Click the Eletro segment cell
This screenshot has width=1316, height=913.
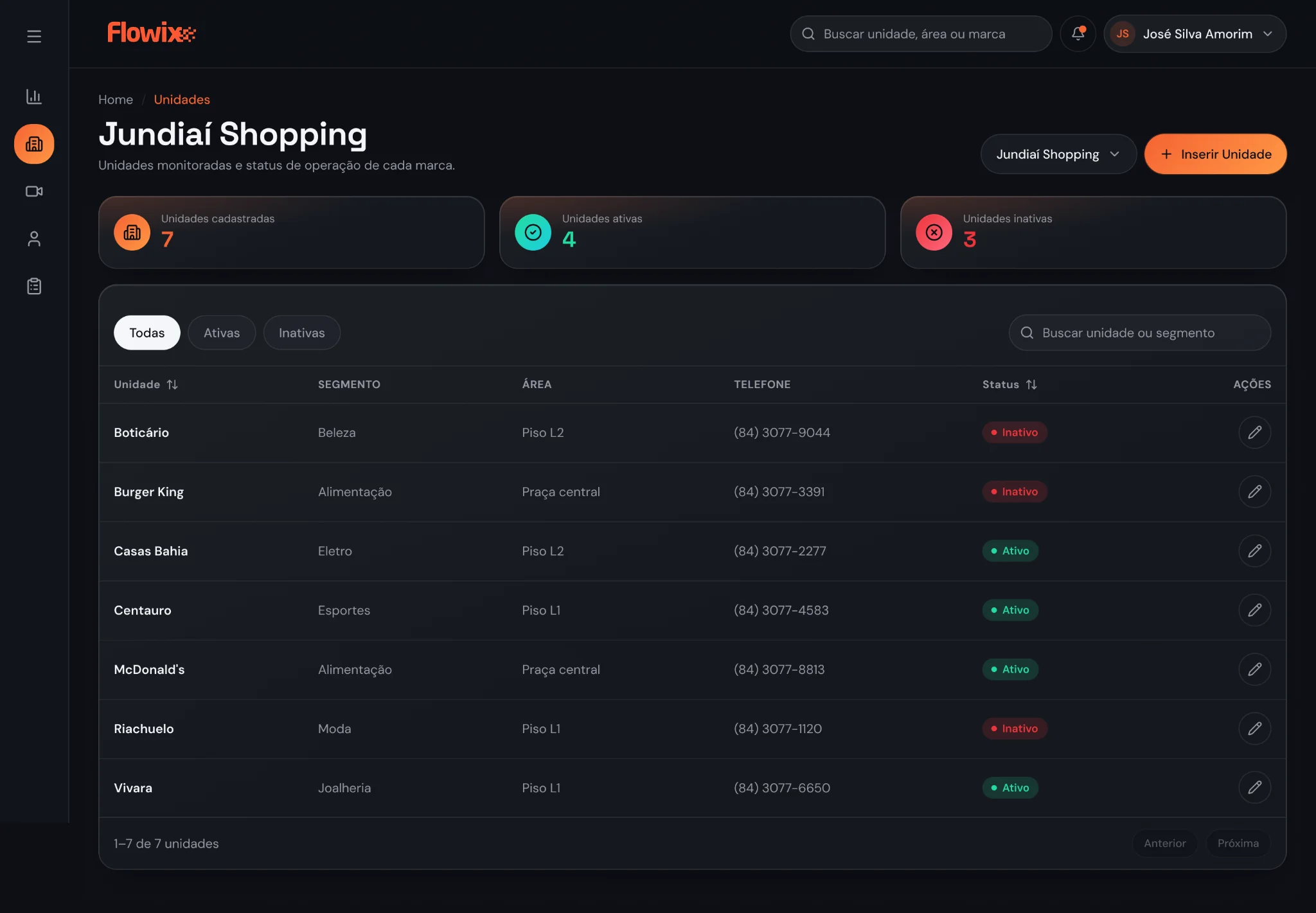[x=335, y=551]
